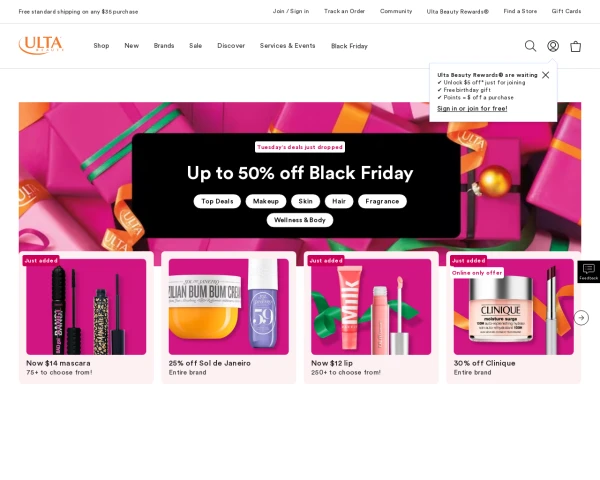The width and height of the screenshot is (600, 480).
Task: Expand the Services & Events menu
Action: (287, 46)
